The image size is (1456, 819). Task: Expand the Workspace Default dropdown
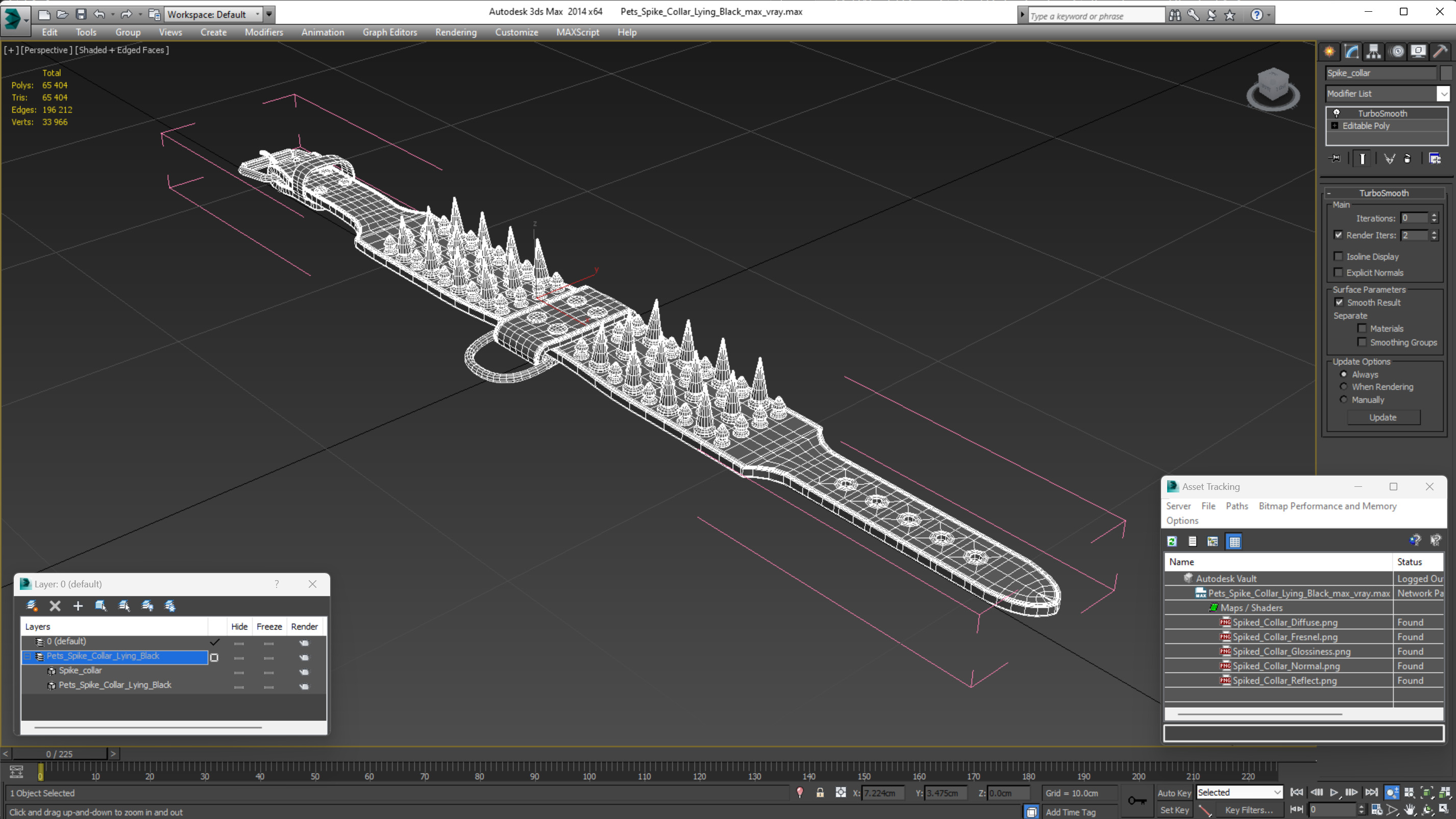pyautogui.click(x=257, y=14)
